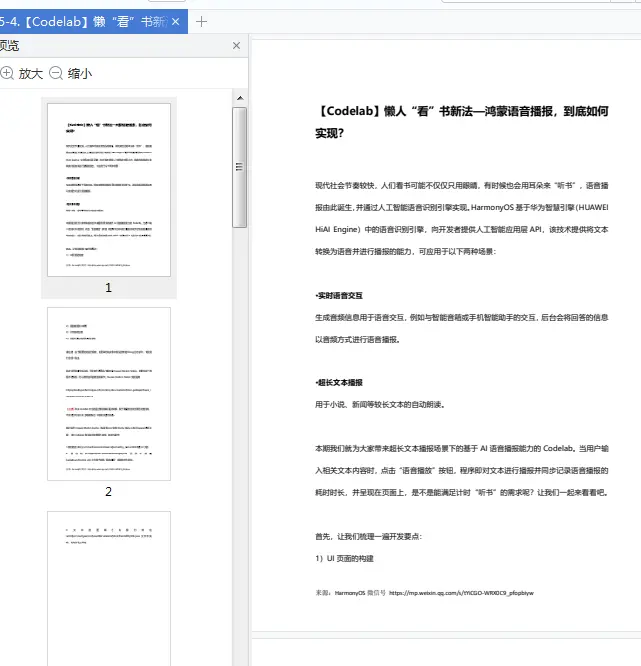Click the thumbnail panel scroll-up arrow
The height and width of the screenshot is (666, 641).
(240, 98)
